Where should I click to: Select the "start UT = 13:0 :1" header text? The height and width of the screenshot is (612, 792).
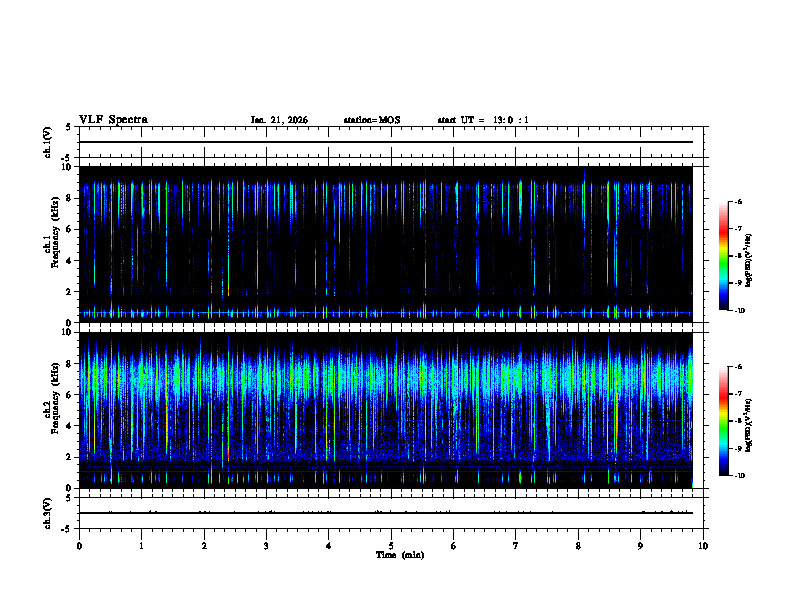pyautogui.click(x=483, y=120)
